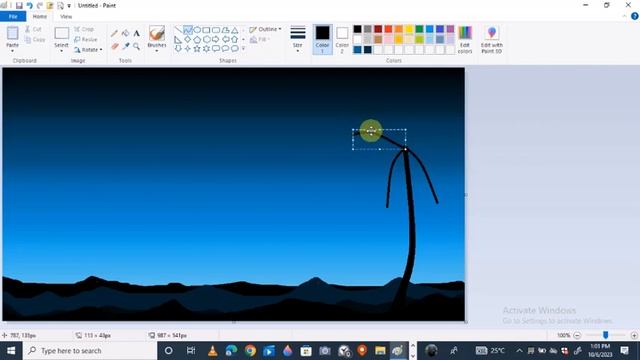The image size is (640, 360).
Task: Open the shape Outline dropdown
Action: 265,29
